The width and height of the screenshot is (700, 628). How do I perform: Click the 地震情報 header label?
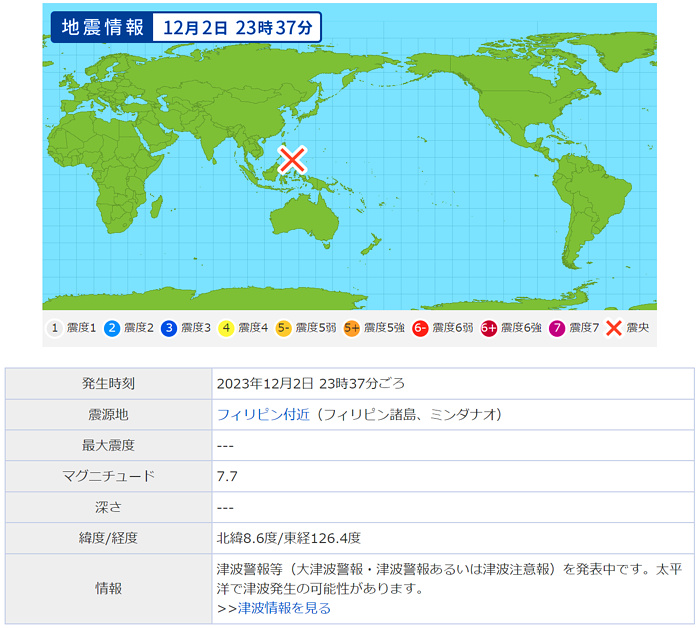tap(102, 27)
